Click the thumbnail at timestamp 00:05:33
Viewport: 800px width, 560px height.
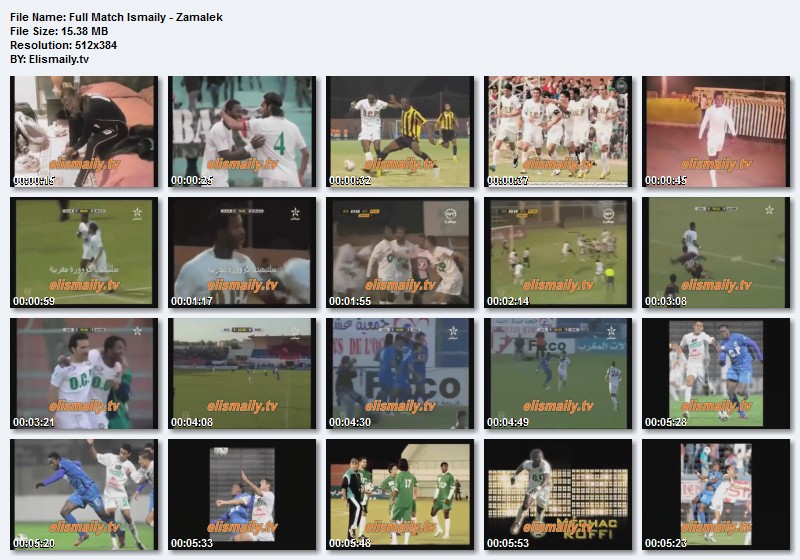[x=241, y=495]
